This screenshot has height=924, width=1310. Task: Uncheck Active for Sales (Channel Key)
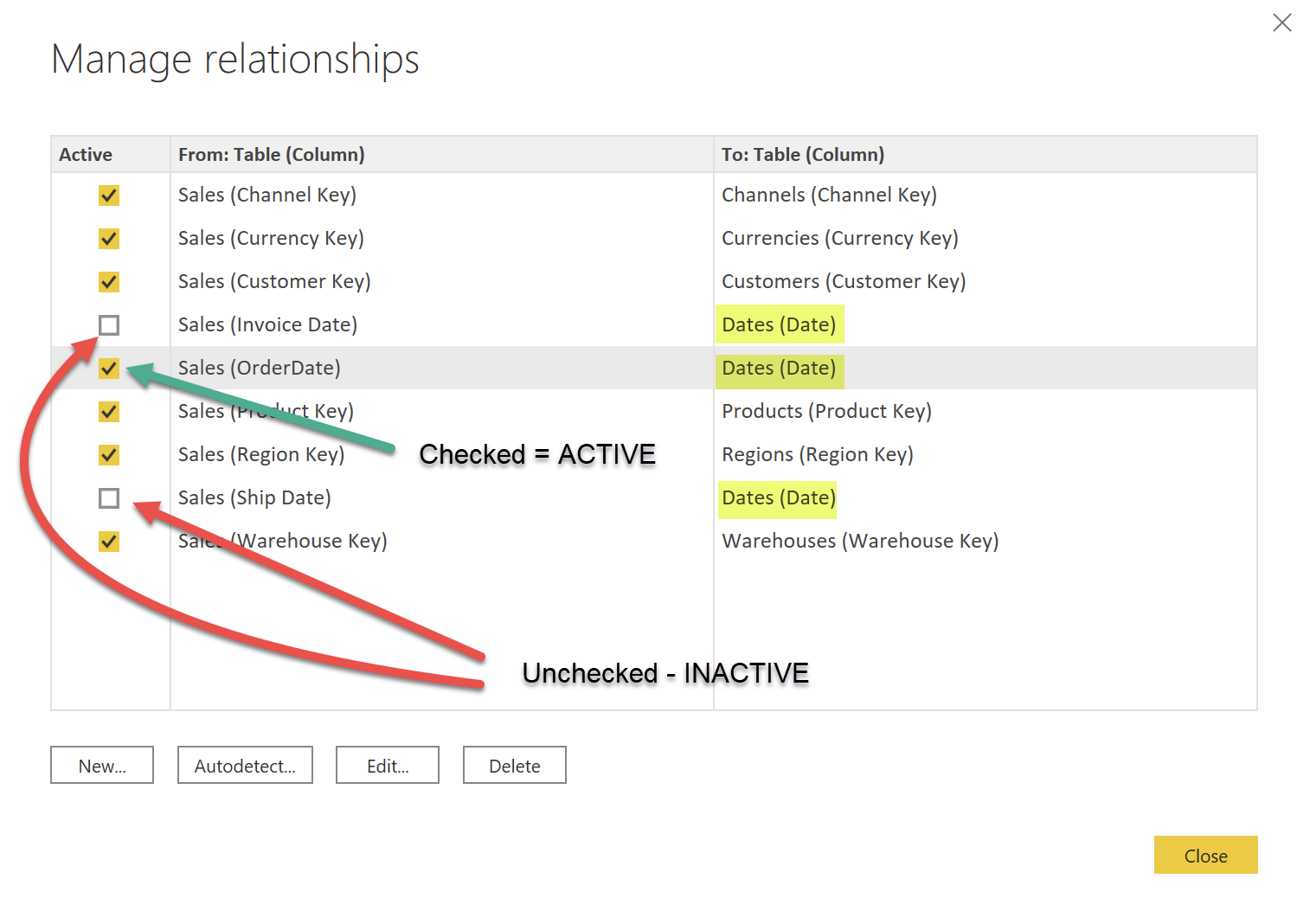(x=109, y=196)
